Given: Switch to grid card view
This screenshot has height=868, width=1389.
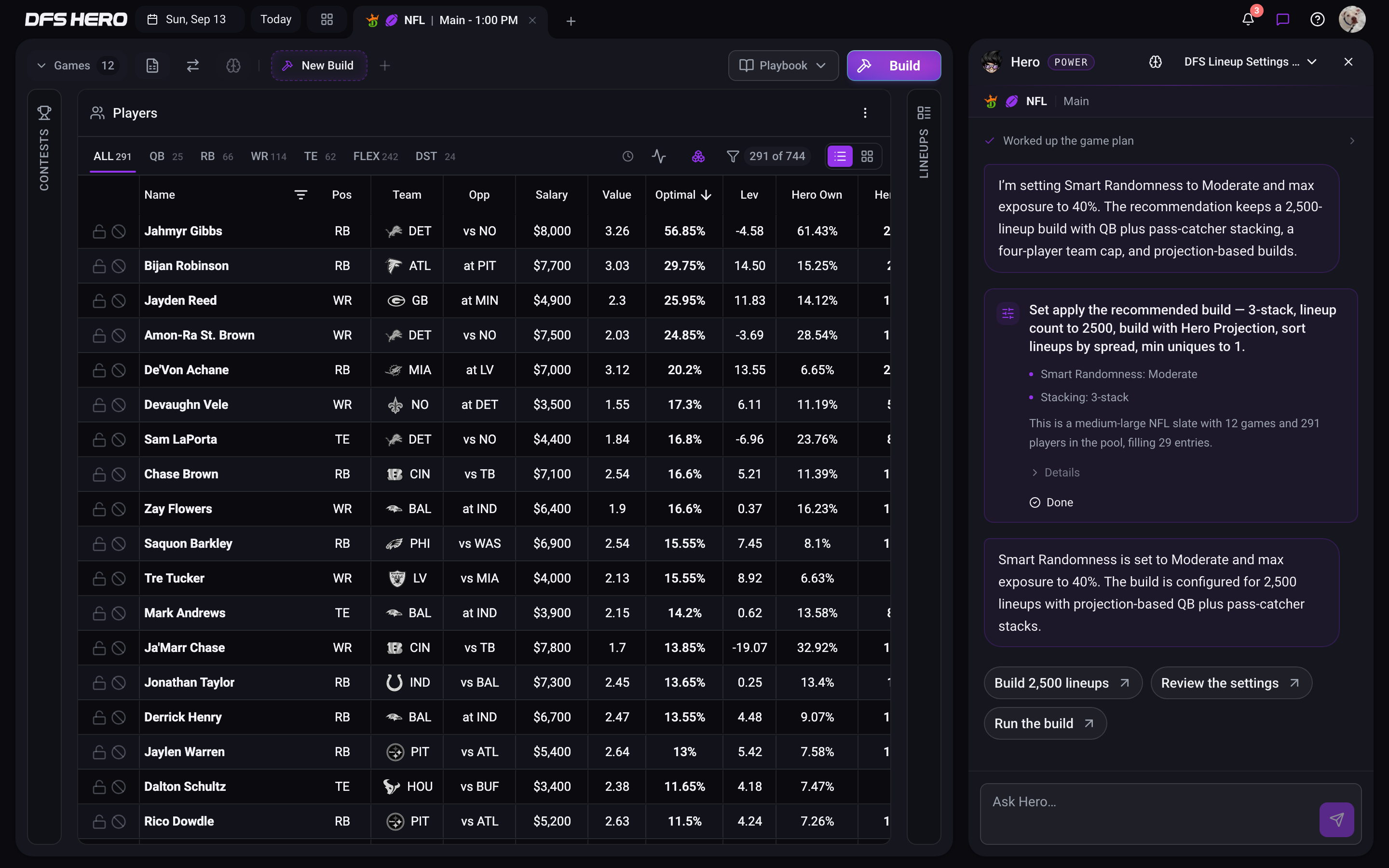Looking at the screenshot, I should 867,156.
